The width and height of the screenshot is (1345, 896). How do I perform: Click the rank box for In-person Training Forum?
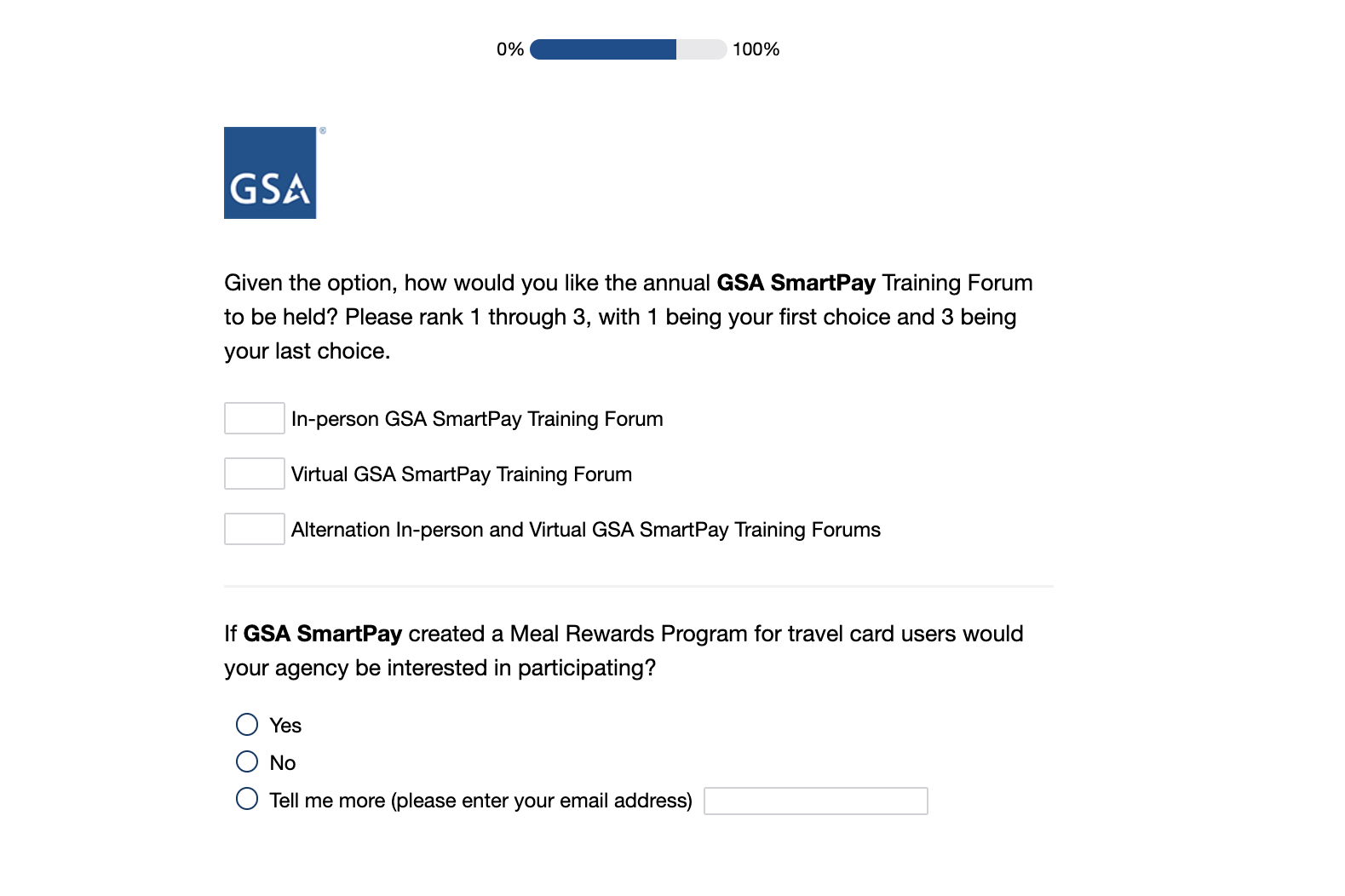tap(254, 418)
